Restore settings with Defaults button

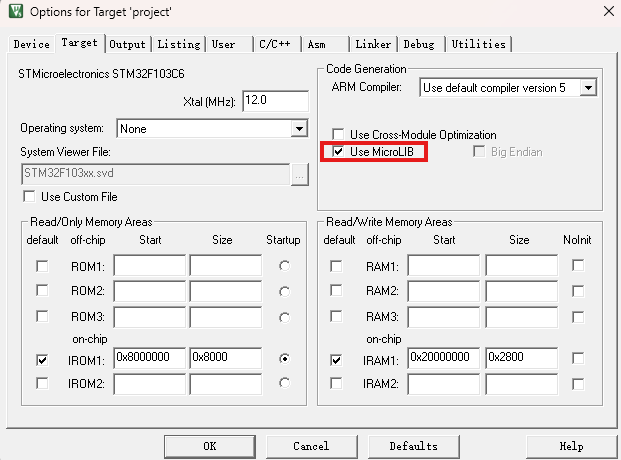click(x=414, y=447)
